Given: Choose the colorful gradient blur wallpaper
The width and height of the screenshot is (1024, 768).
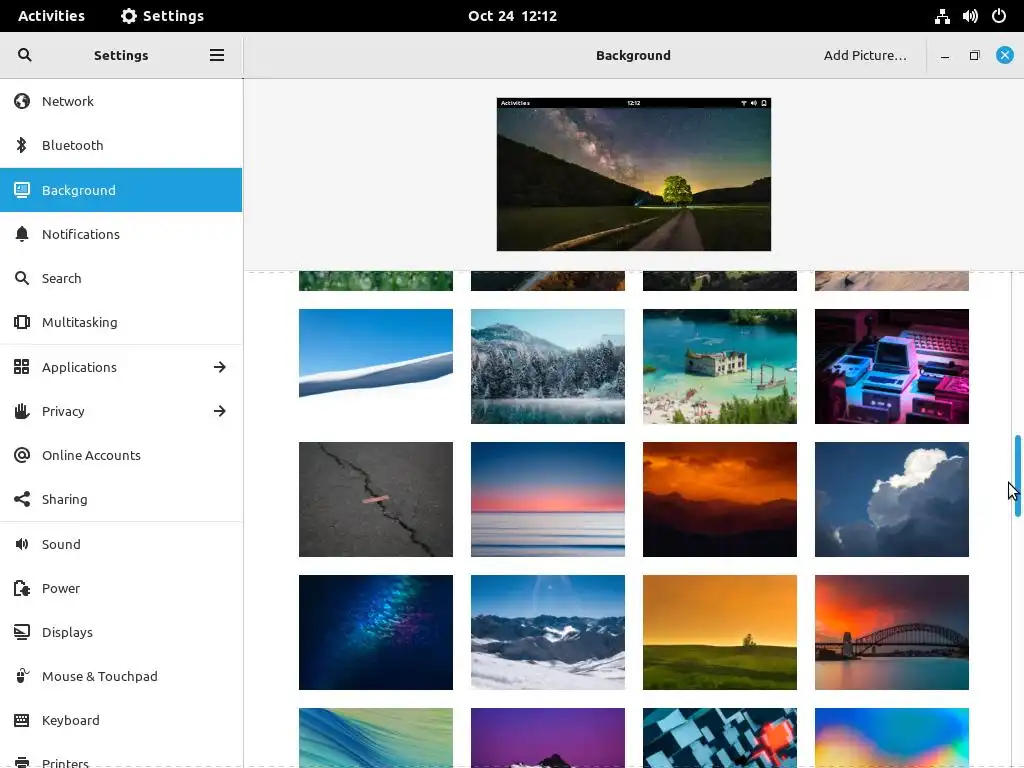Looking at the screenshot, I should click(x=891, y=737).
